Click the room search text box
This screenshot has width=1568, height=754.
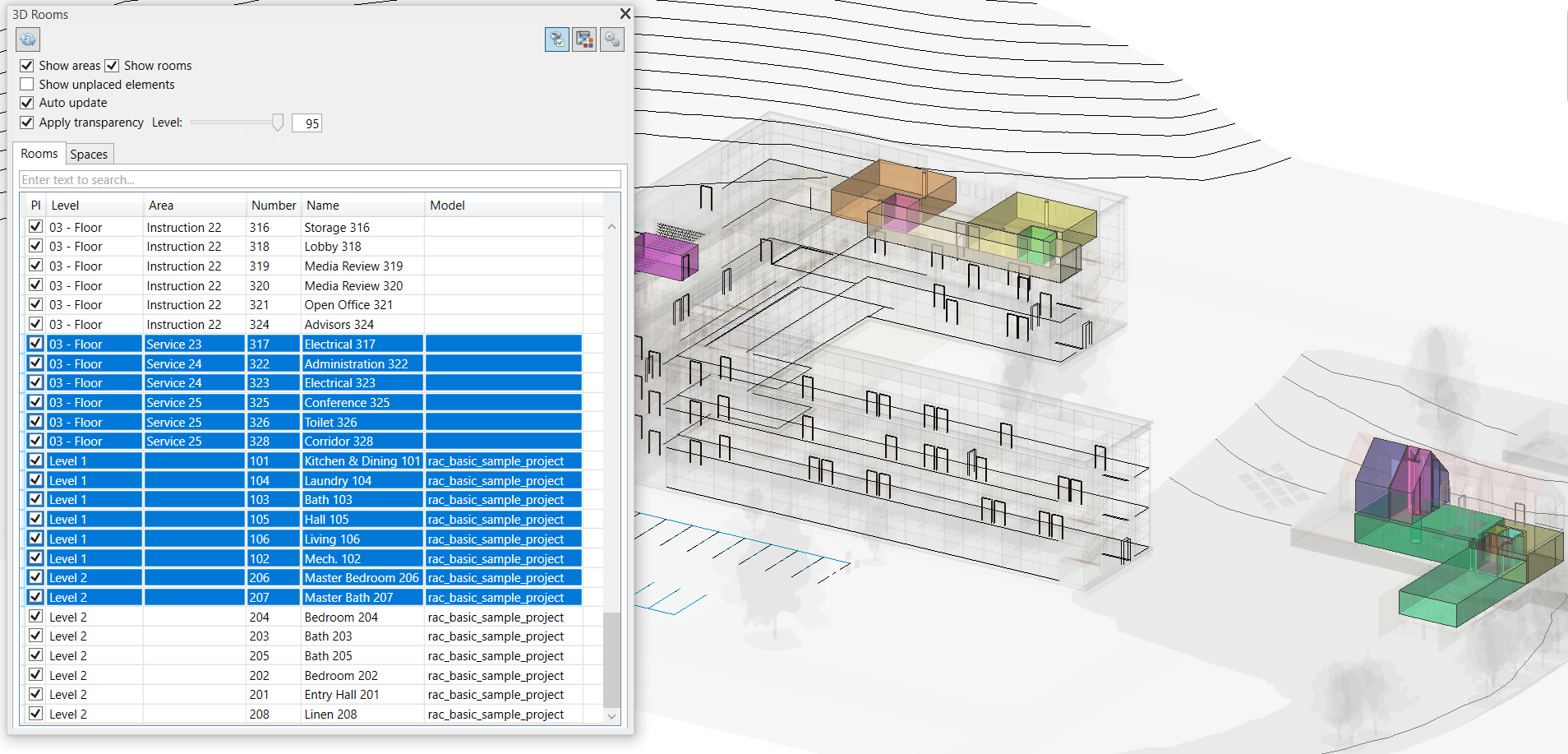(320, 180)
